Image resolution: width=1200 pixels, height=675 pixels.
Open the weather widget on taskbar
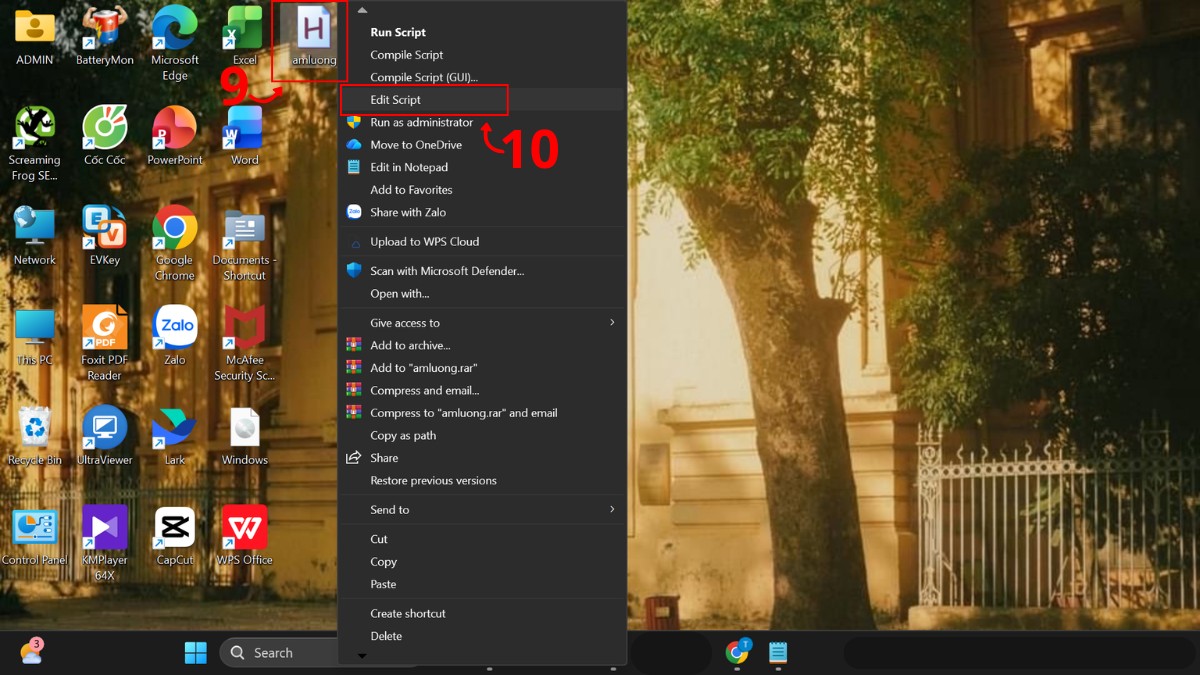click(x=31, y=652)
